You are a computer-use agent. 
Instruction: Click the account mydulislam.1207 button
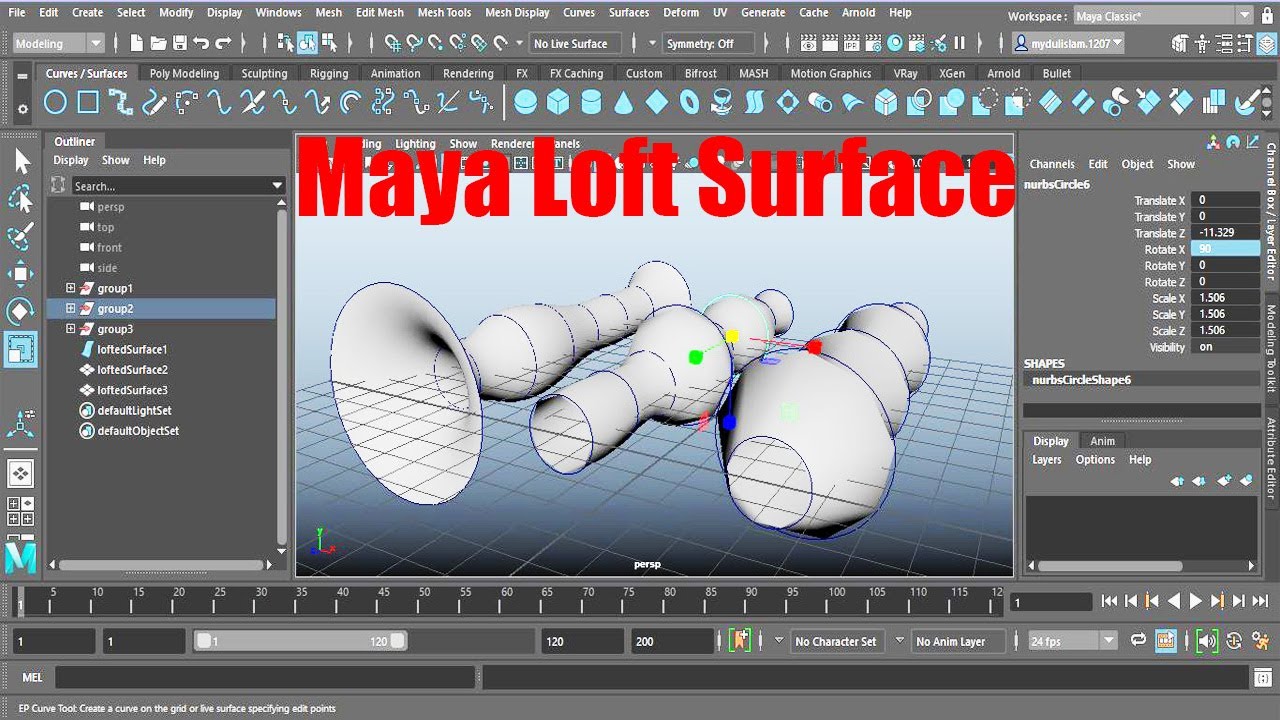1069,43
